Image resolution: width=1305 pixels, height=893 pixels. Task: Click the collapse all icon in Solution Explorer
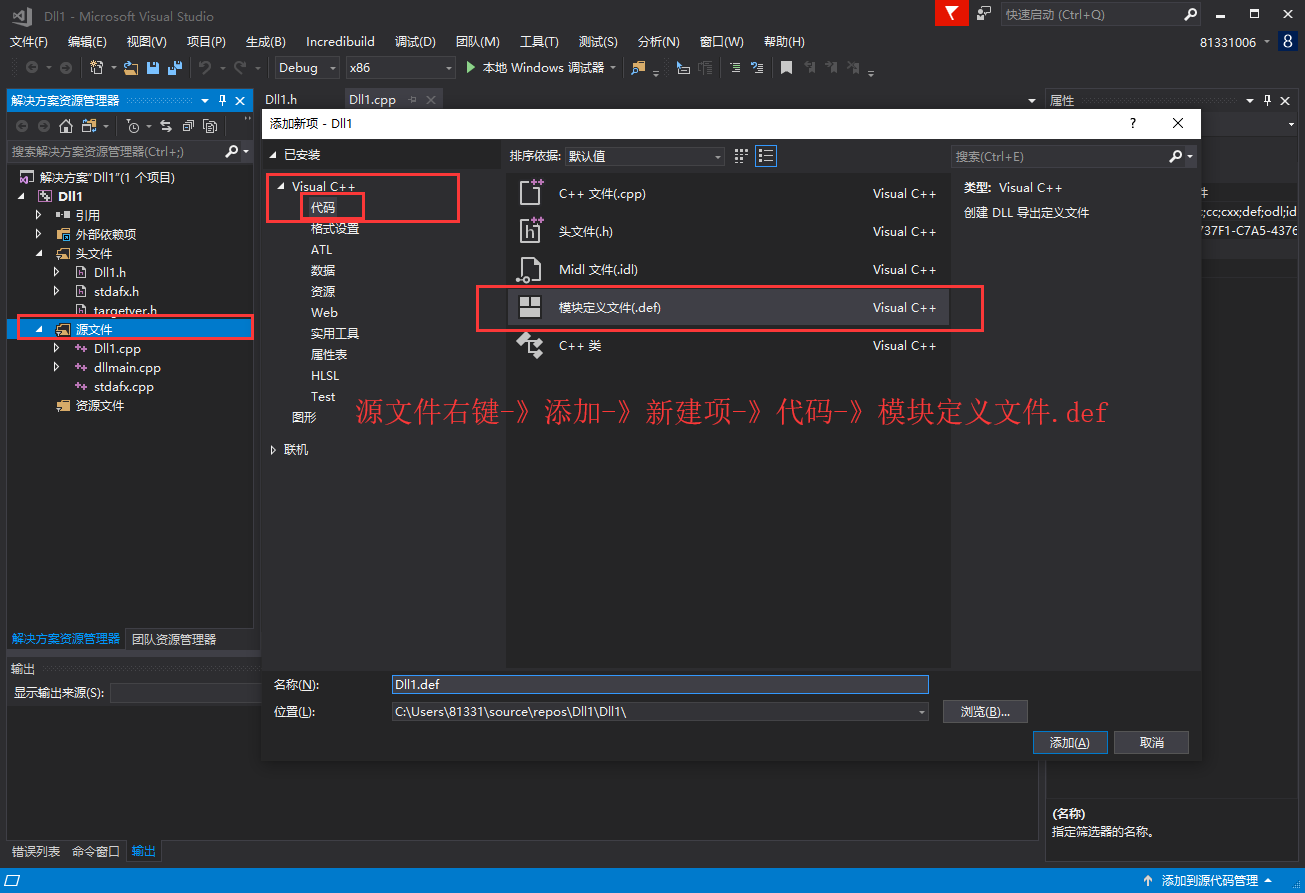(188, 126)
